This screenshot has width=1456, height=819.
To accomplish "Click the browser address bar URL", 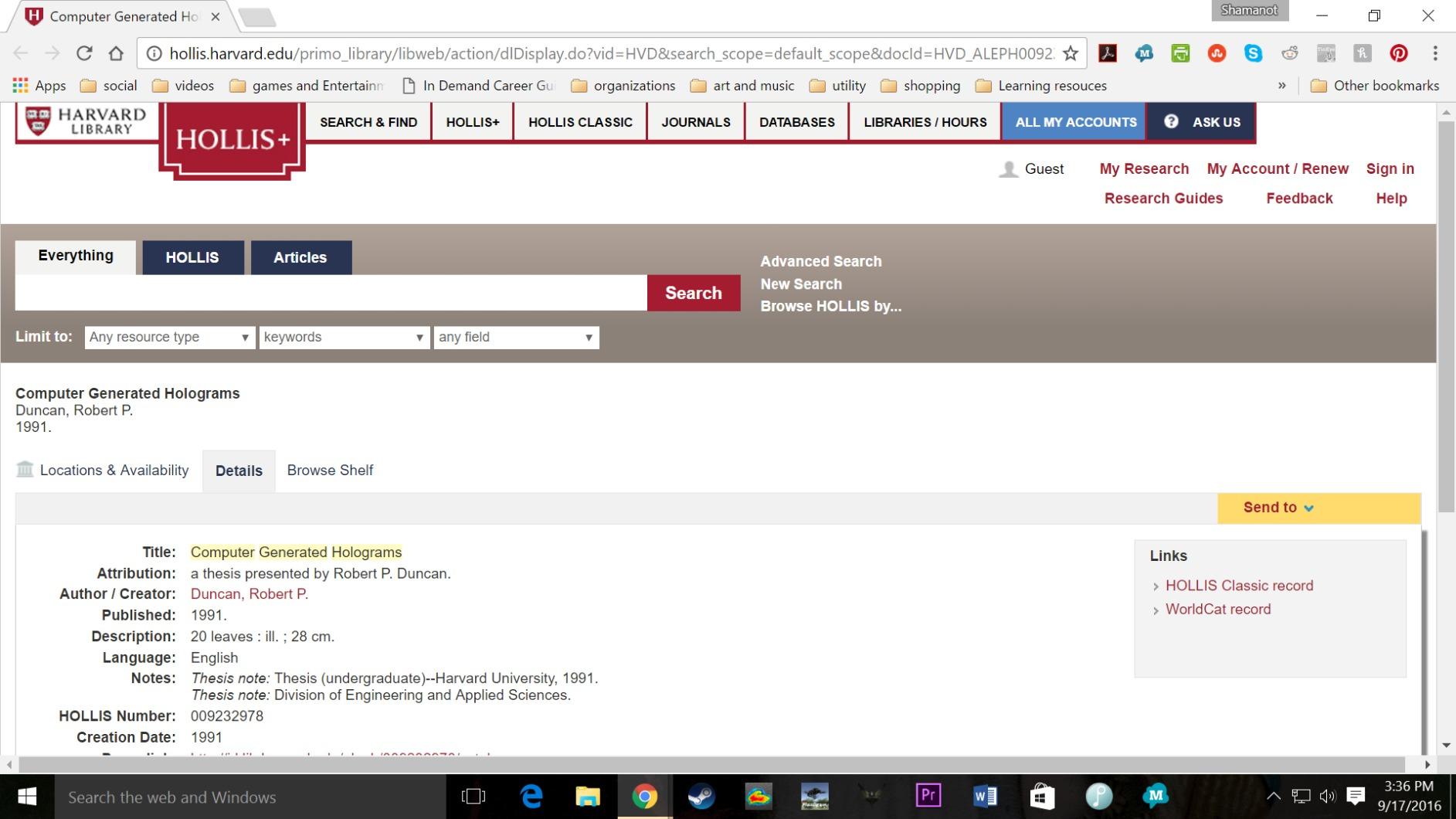I will (611, 53).
